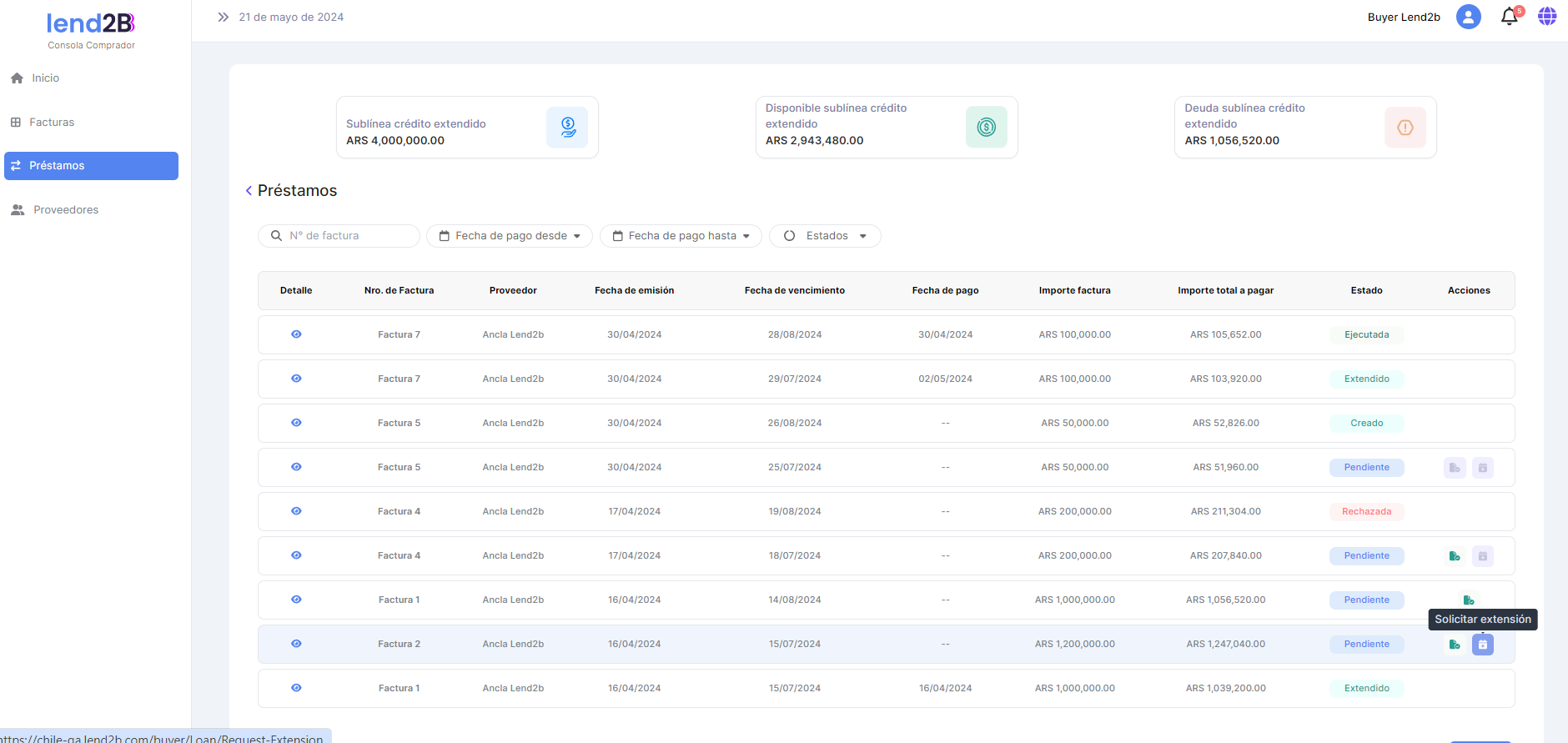
Task: Click Solicitar extensión icon for Factura 2
Action: [1482, 645]
